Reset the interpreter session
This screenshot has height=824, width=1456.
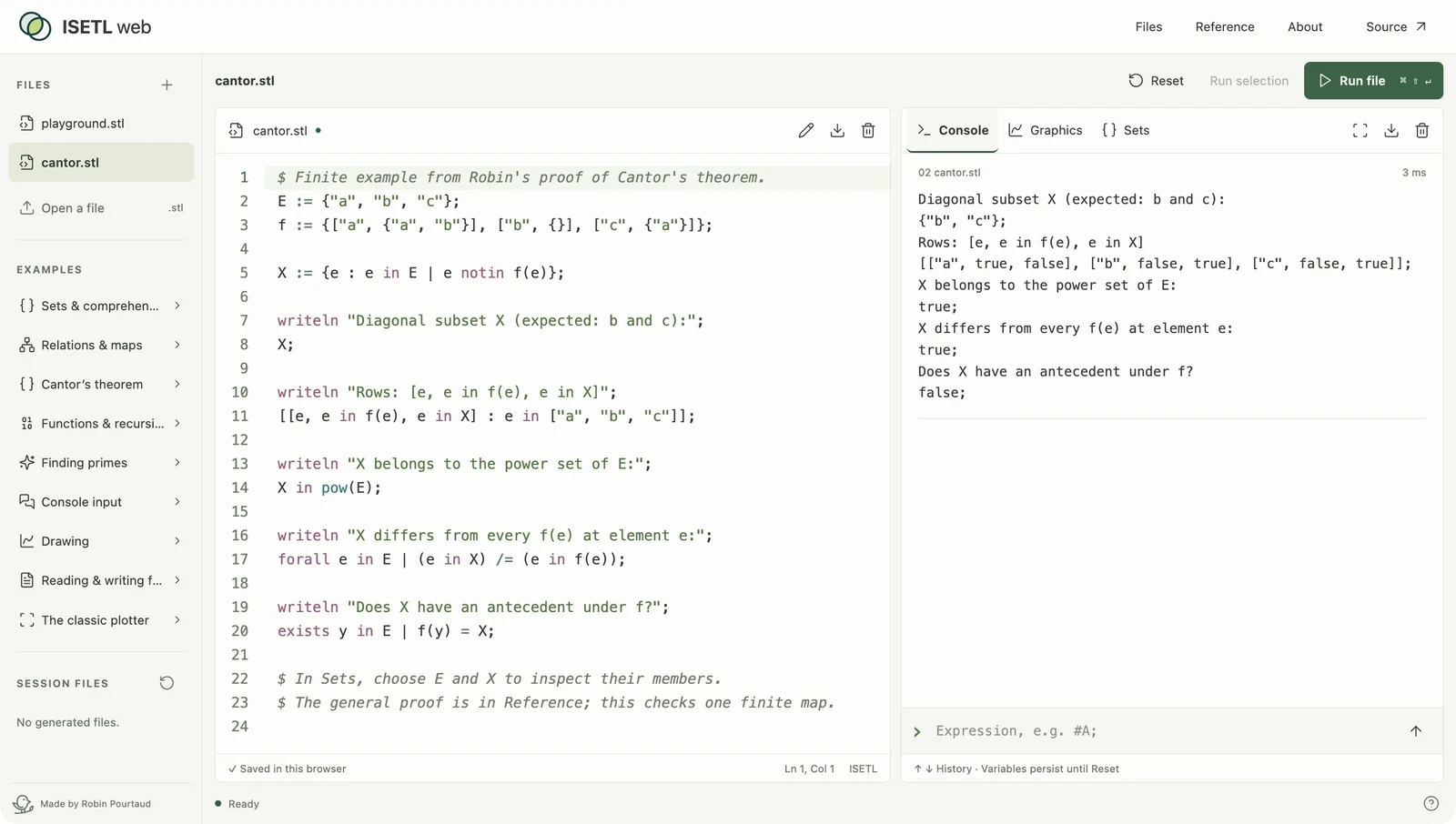point(1157,80)
